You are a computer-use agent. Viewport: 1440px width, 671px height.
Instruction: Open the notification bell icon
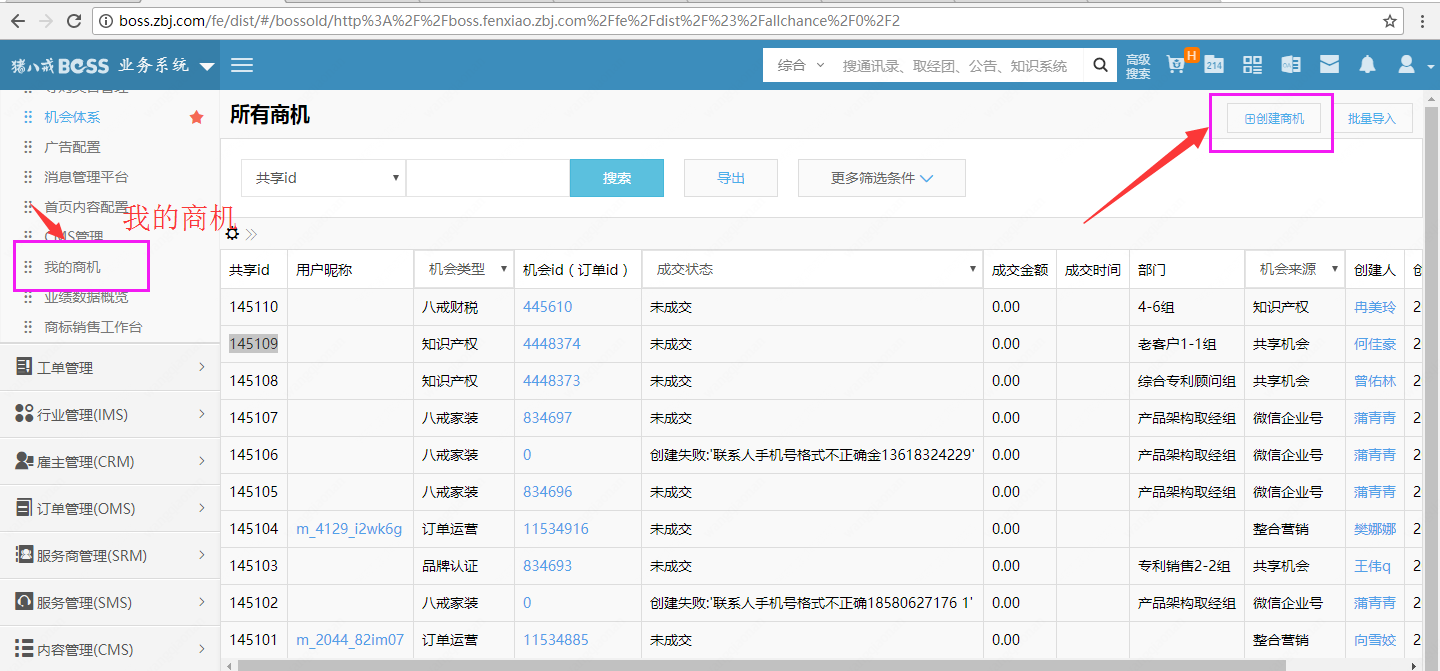pos(1367,64)
